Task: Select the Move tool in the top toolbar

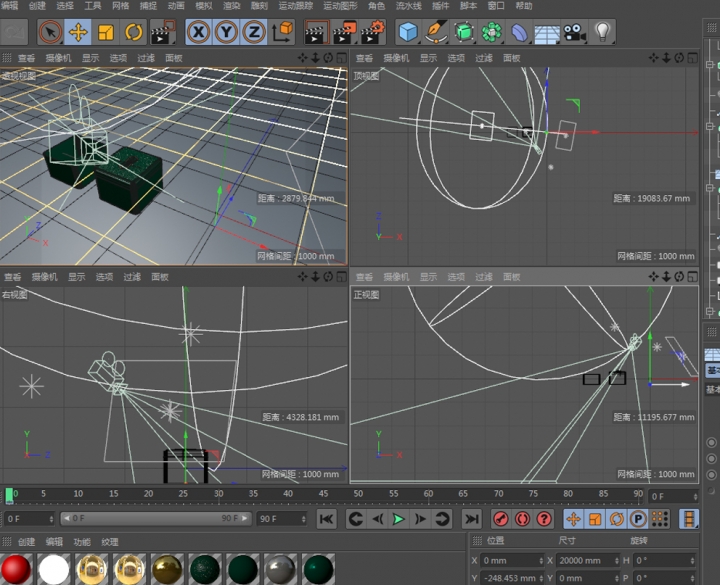Action: [x=78, y=32]
